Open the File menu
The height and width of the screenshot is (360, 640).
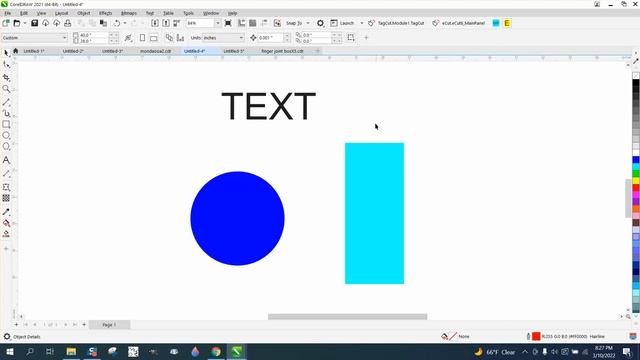coord(8,13)
